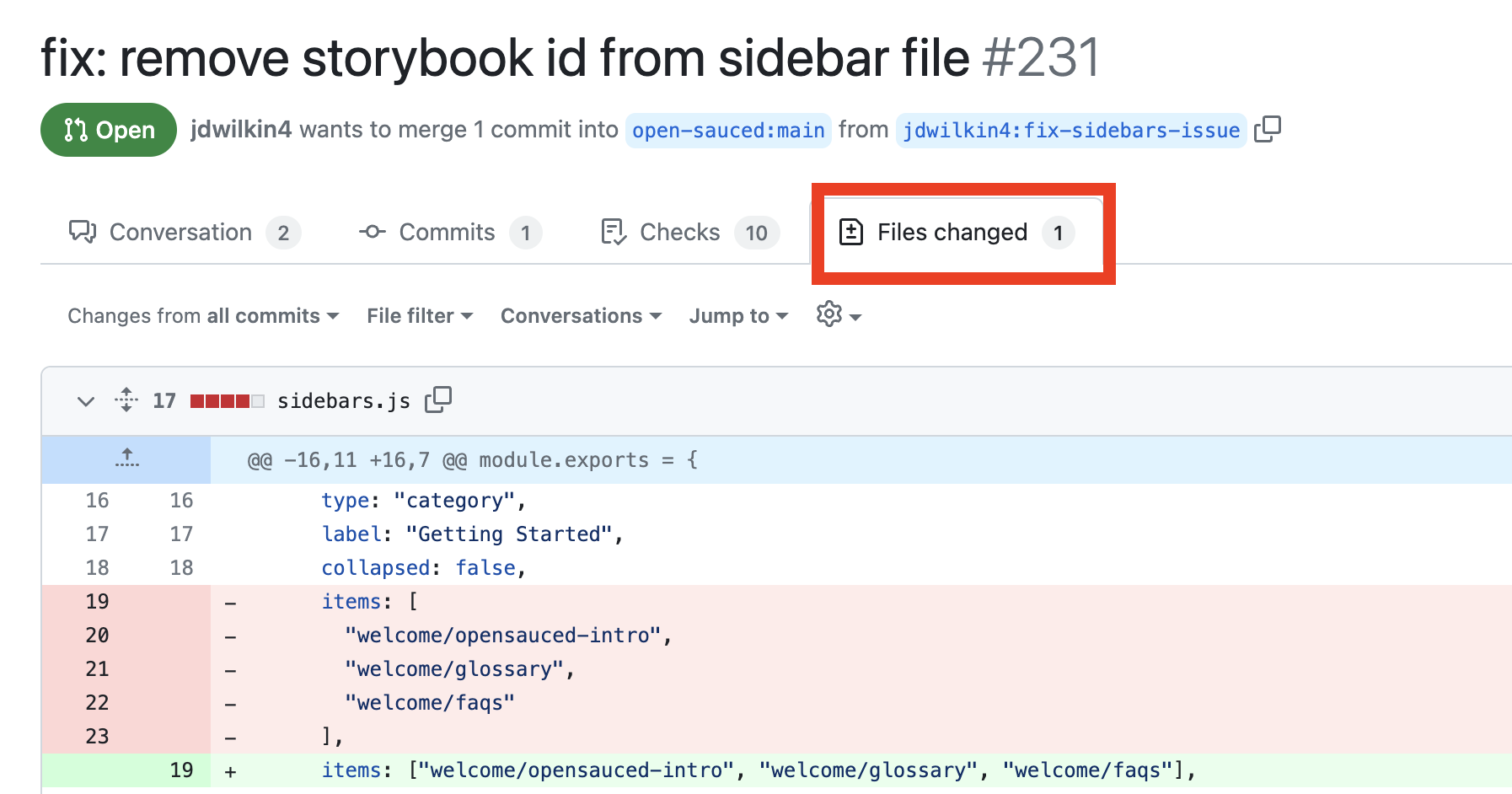Expand the hidden lines above the diff hunk

click(126, 459)
